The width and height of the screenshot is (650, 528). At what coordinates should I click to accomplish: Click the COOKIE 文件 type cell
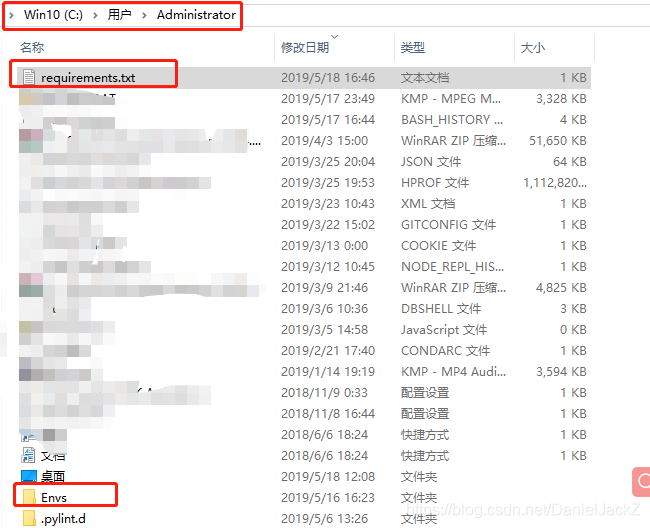coord(438,246)
